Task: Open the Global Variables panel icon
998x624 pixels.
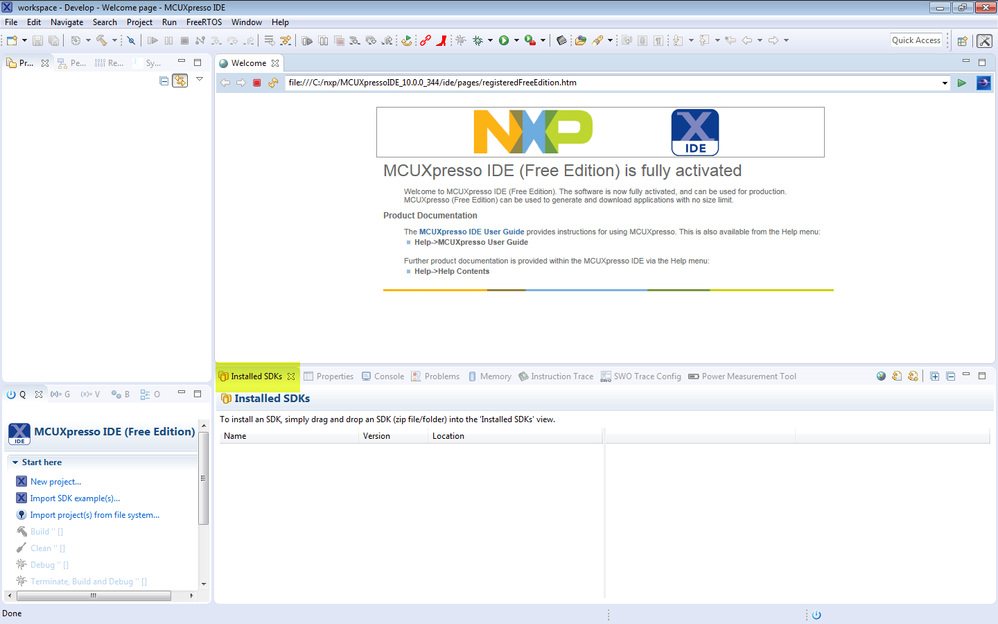Action: coord(60,394)
